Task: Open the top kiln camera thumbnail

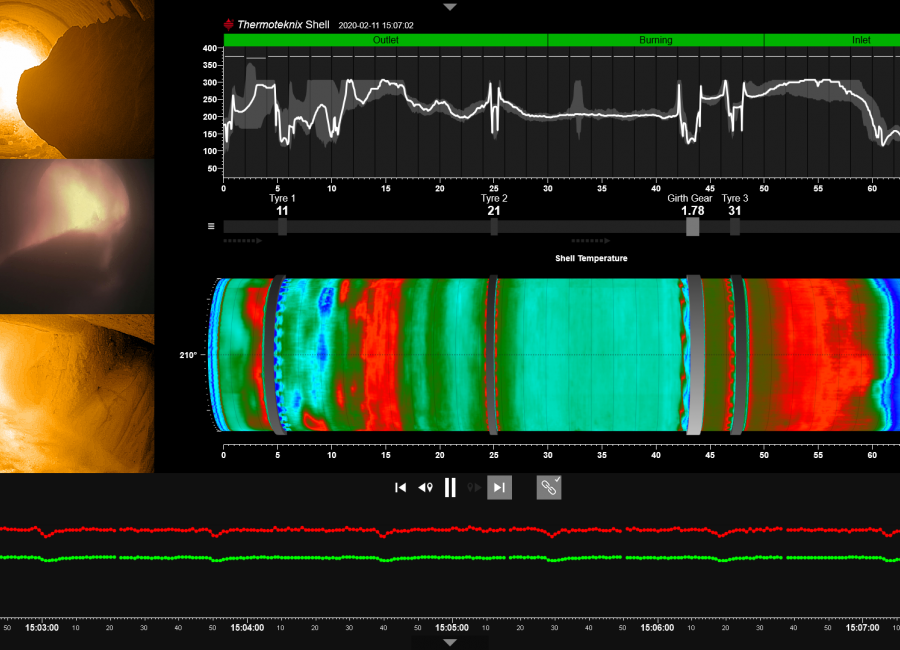Action: click(x=77, y=78)
